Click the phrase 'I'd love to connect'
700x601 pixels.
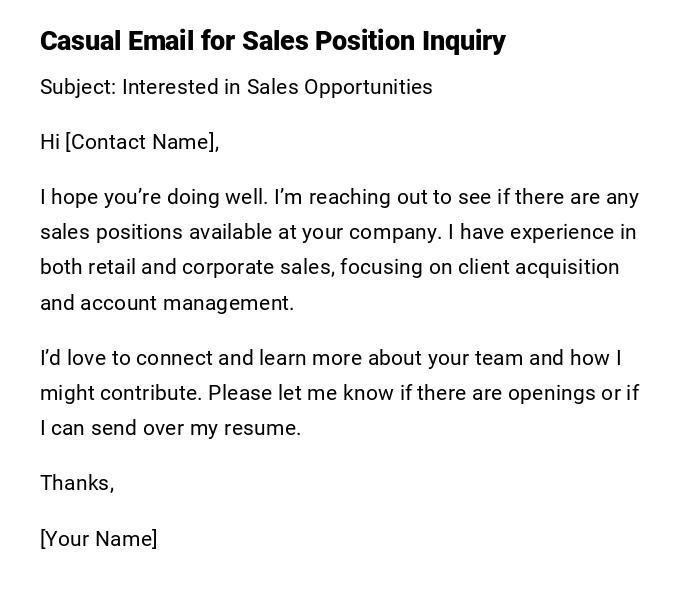126,358
